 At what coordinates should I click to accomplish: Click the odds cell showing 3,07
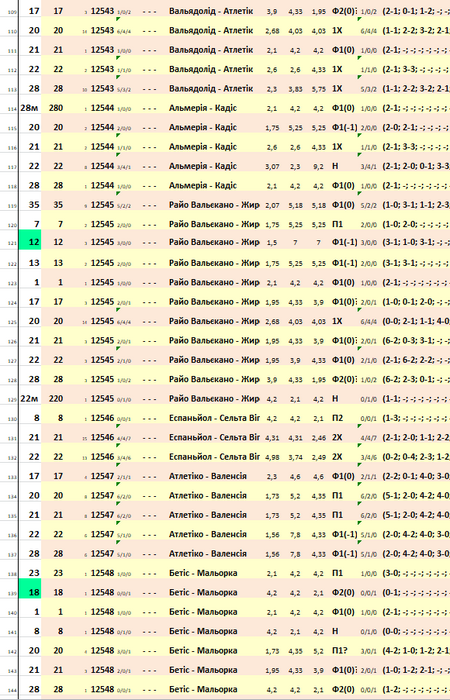pyautogui.click(x=272, y=167)
